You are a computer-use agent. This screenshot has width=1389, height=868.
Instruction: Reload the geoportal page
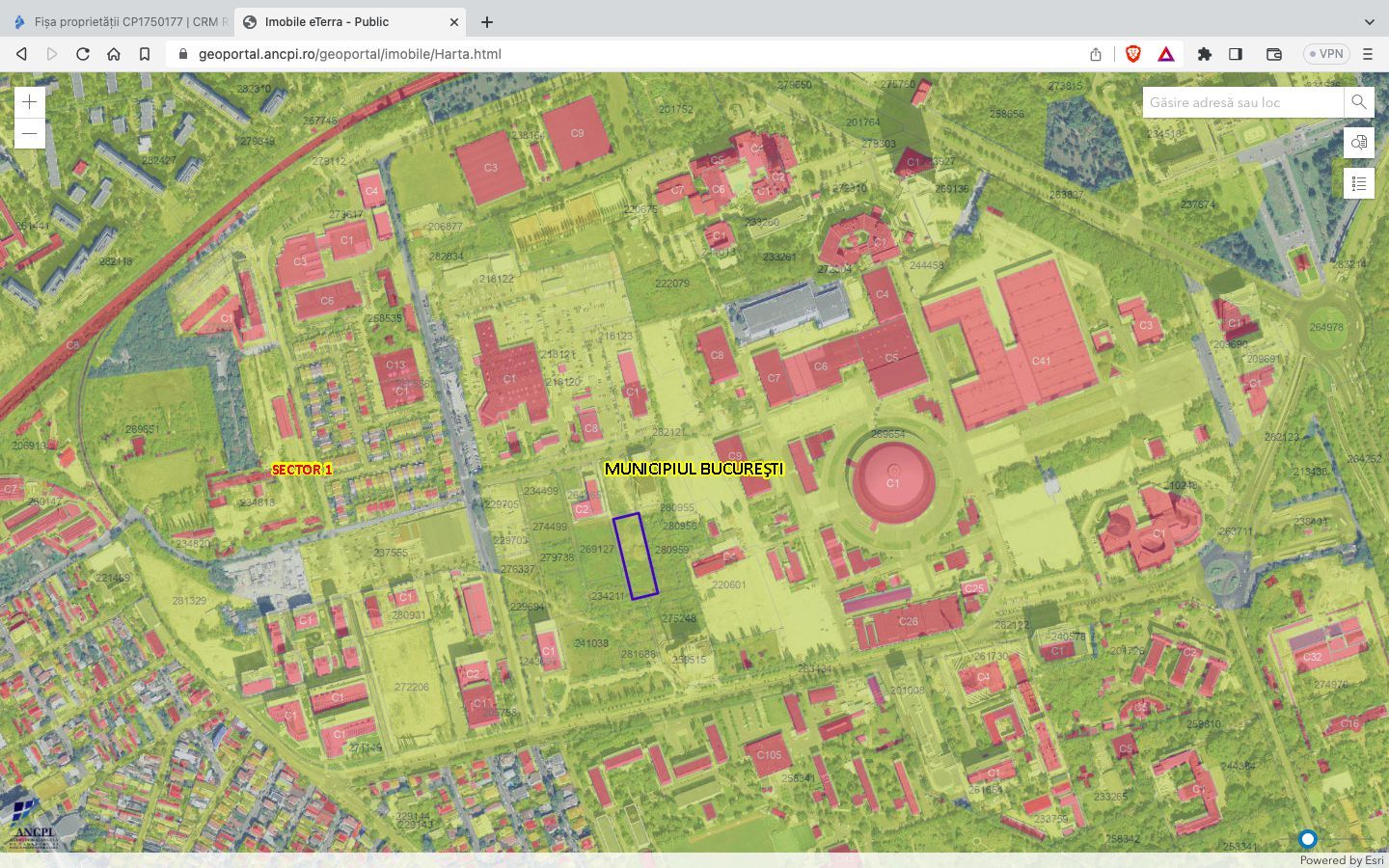click(x=83, y=54)
